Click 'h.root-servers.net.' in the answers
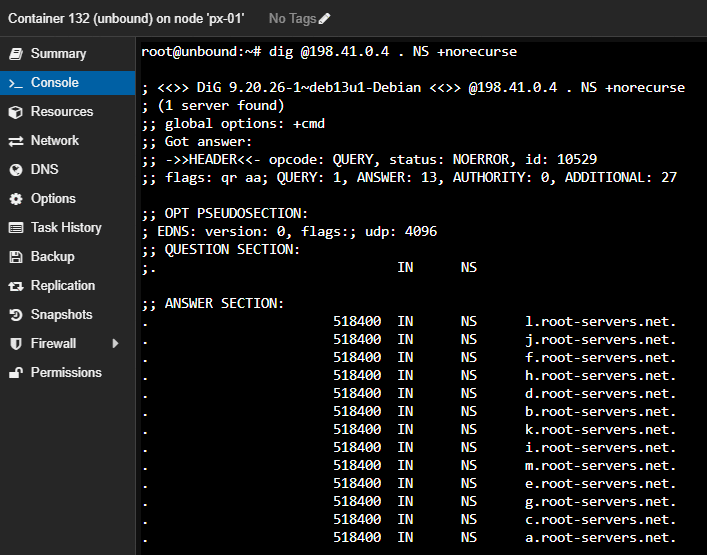 [x=601, y=376]
